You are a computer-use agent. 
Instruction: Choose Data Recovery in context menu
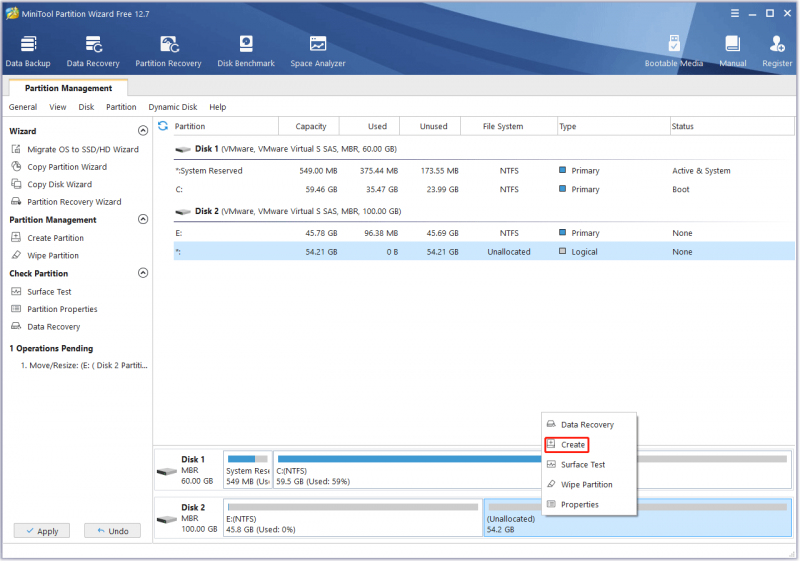tap(589, 425)
